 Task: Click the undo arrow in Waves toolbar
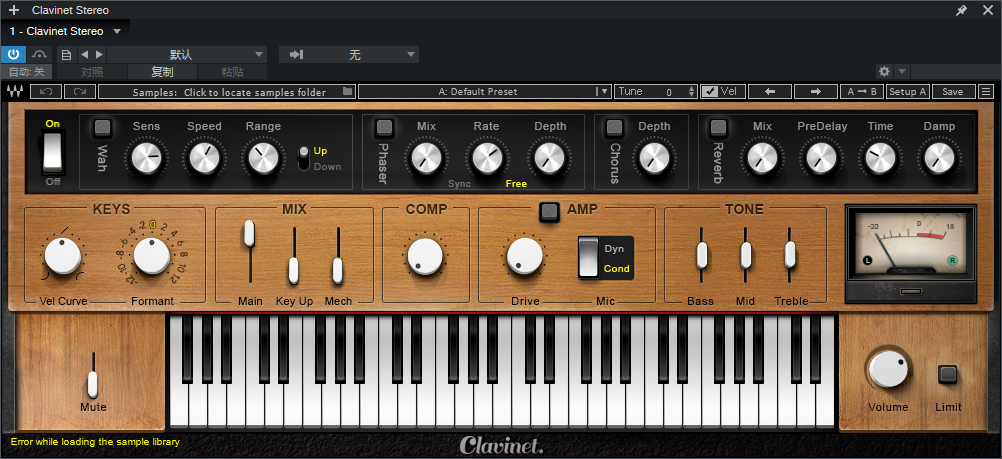click(x=46, y=91)
